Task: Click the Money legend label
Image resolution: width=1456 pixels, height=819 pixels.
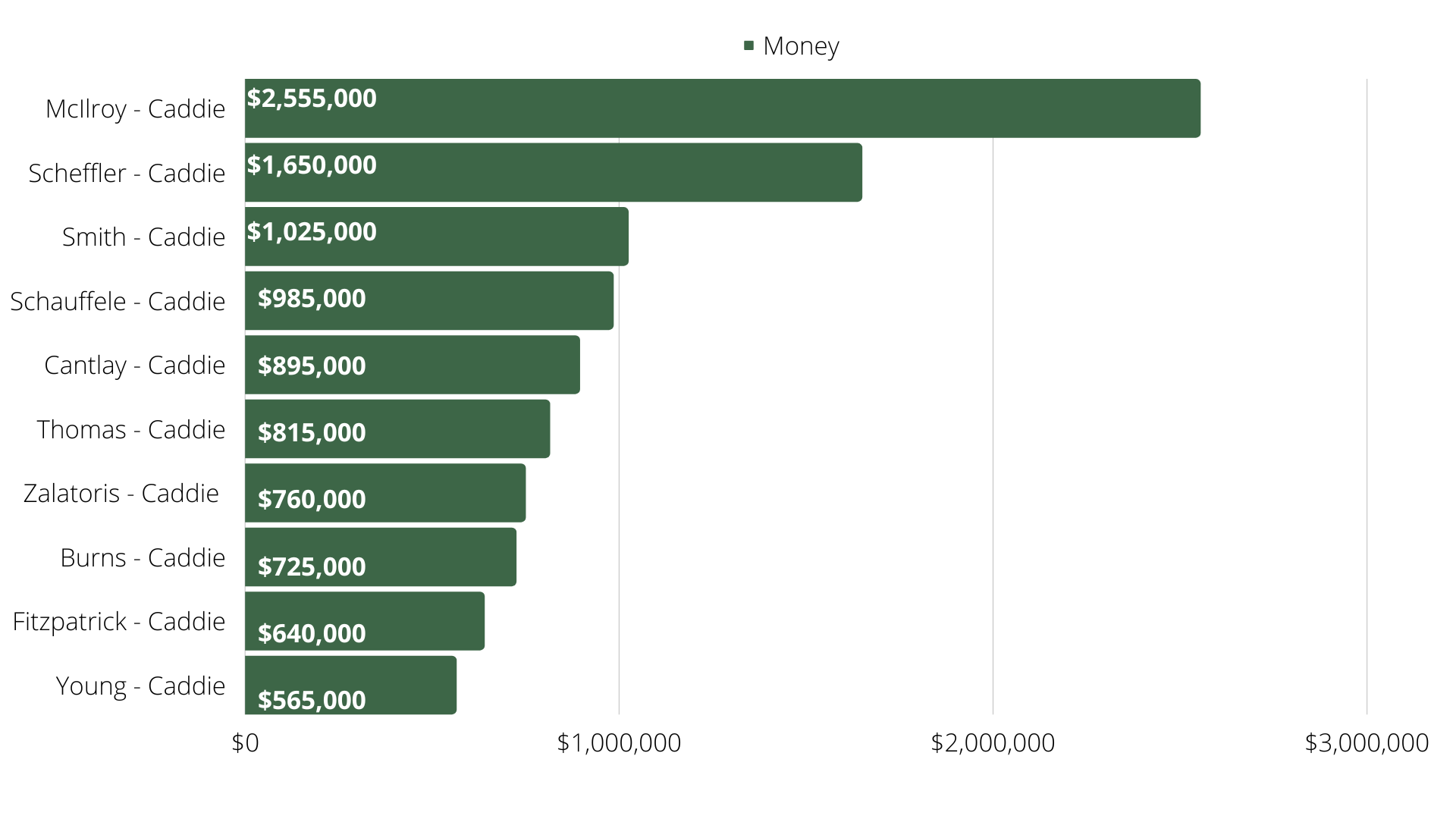Action: [801, 46]
